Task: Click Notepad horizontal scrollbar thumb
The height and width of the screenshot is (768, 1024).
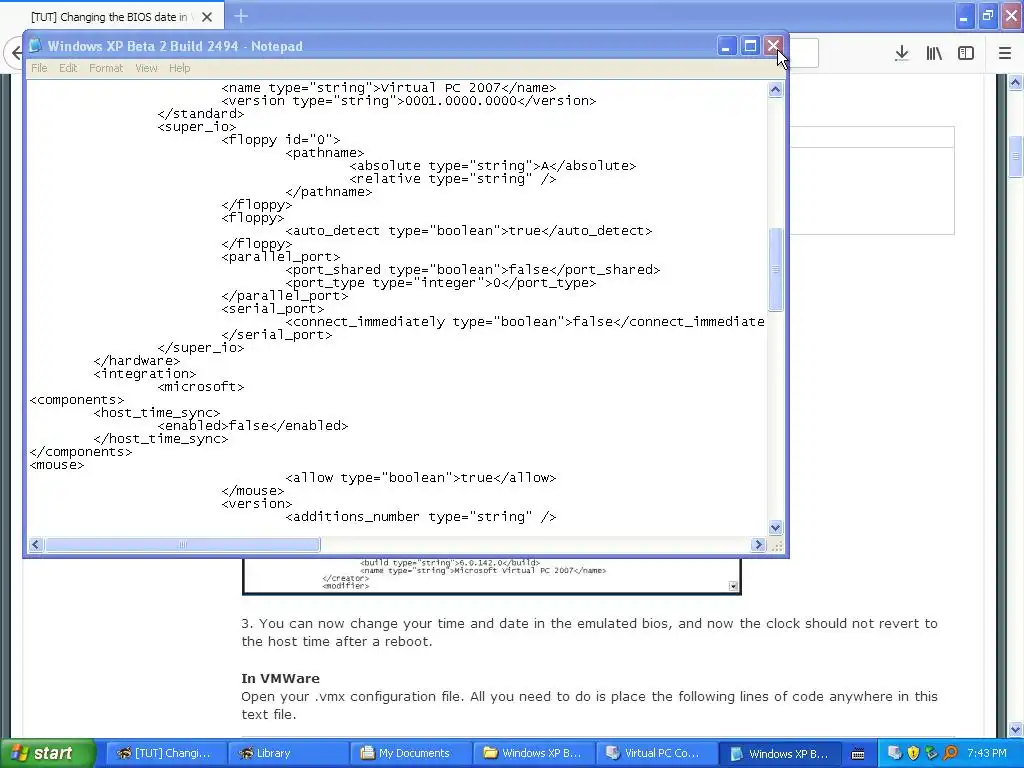Action: (x=182, y=544)
